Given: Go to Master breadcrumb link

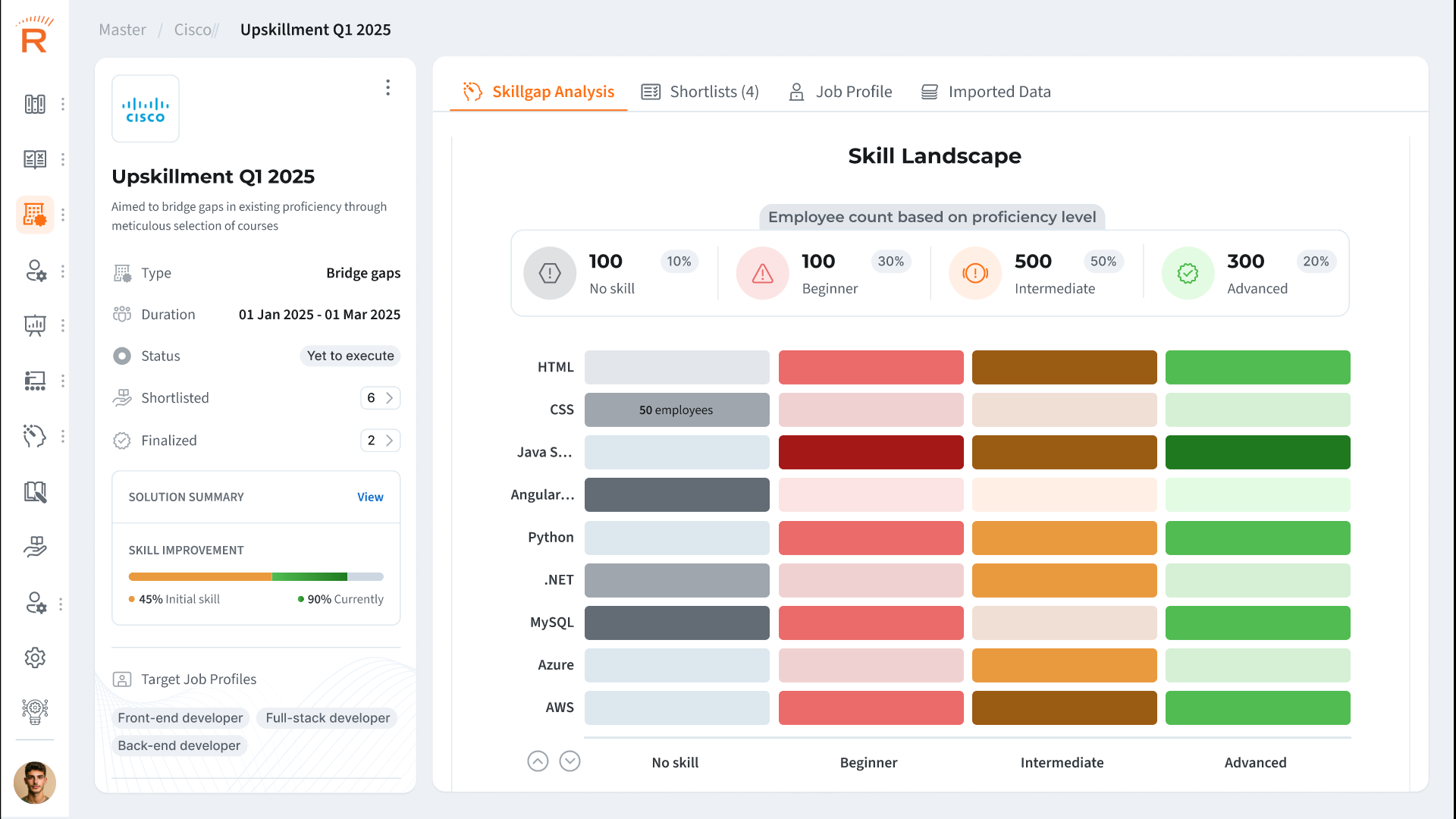Looking at the screenshot, I should [122, 30].
